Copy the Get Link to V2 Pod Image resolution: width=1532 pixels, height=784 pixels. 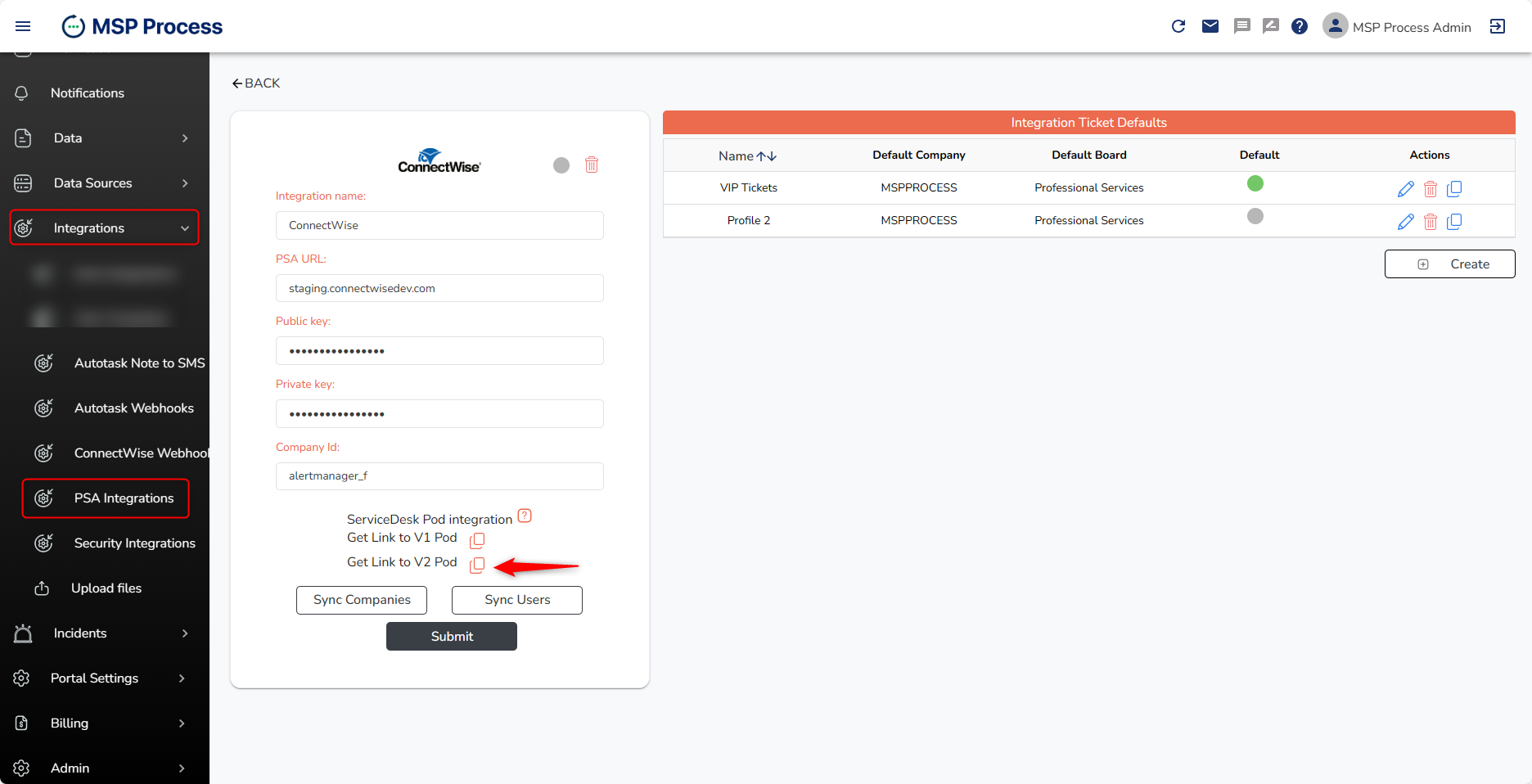[x=477, y=565]
